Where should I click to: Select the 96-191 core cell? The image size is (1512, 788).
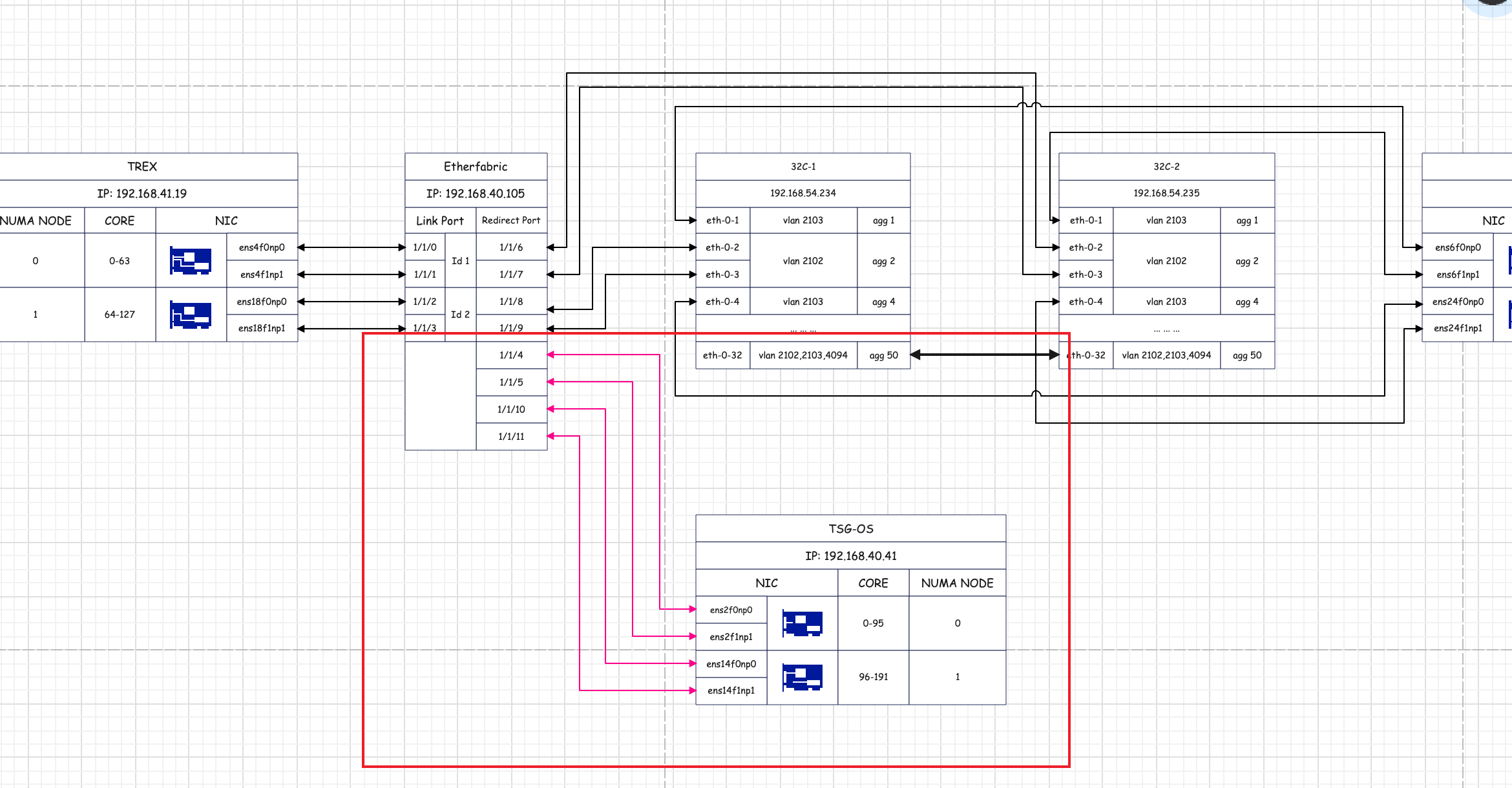point(873,677)
